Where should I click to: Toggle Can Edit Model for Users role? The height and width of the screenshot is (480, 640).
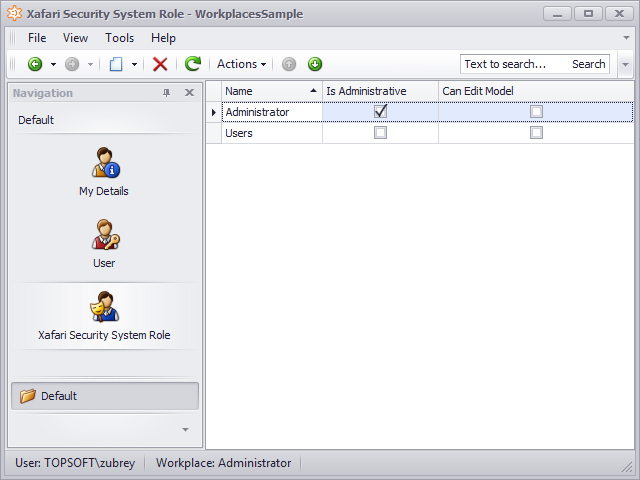(536, 133)
